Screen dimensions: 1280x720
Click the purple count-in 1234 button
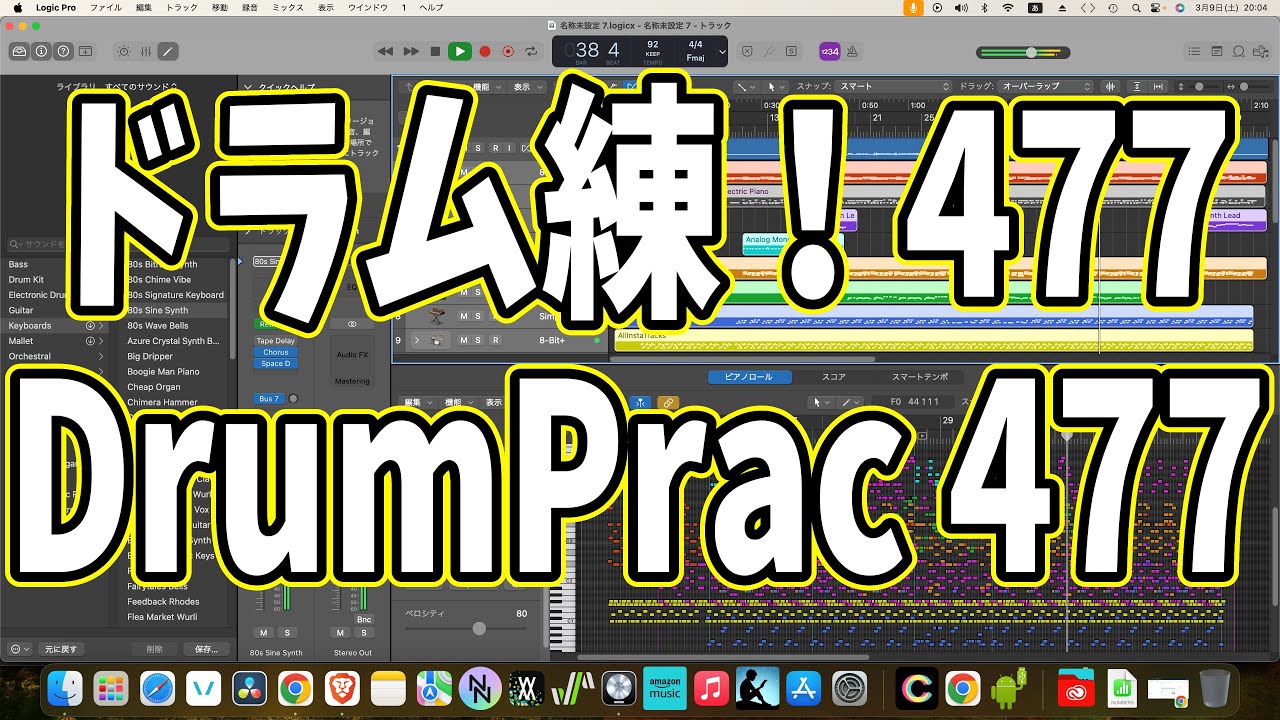829,51
